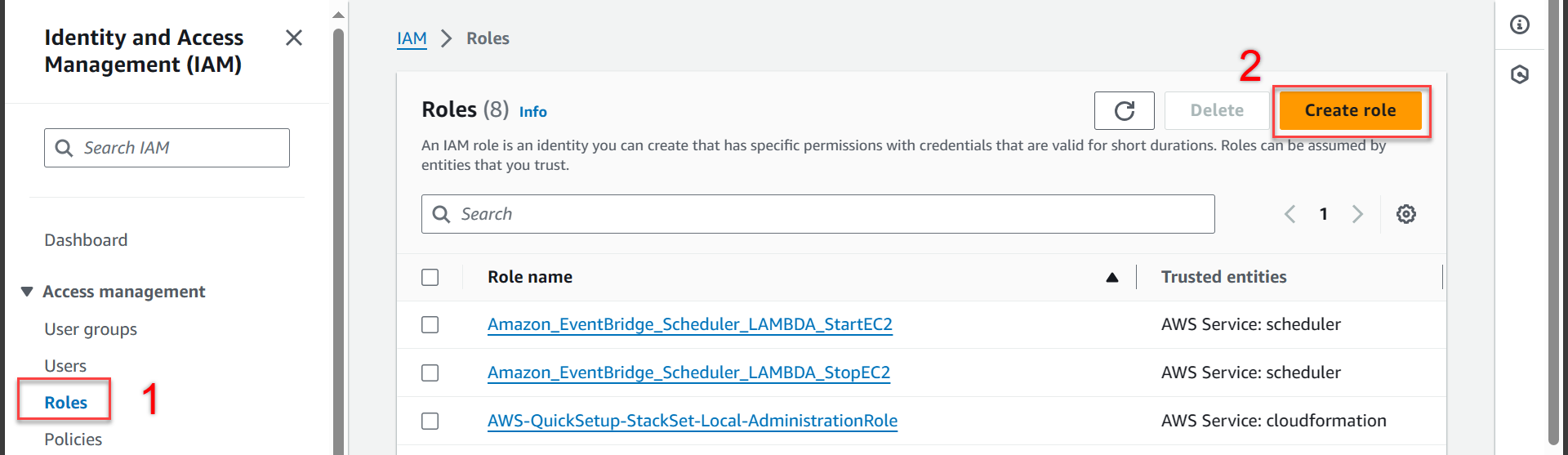
Task: Go to previous page of roles
Action: pyautogui.click(x=1290, y=214)
